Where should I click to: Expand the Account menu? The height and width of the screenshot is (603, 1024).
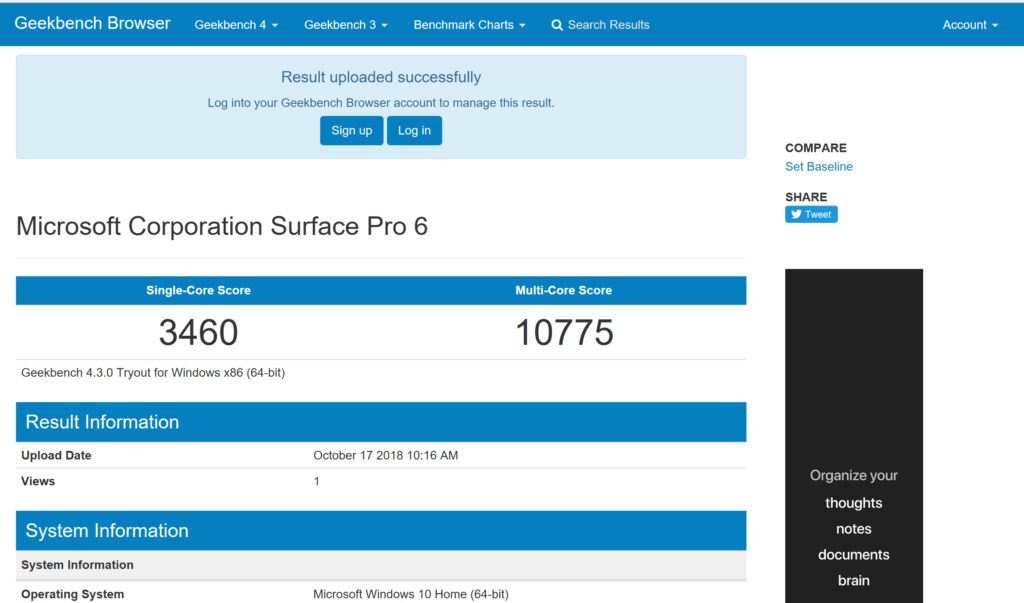[970, 25]
